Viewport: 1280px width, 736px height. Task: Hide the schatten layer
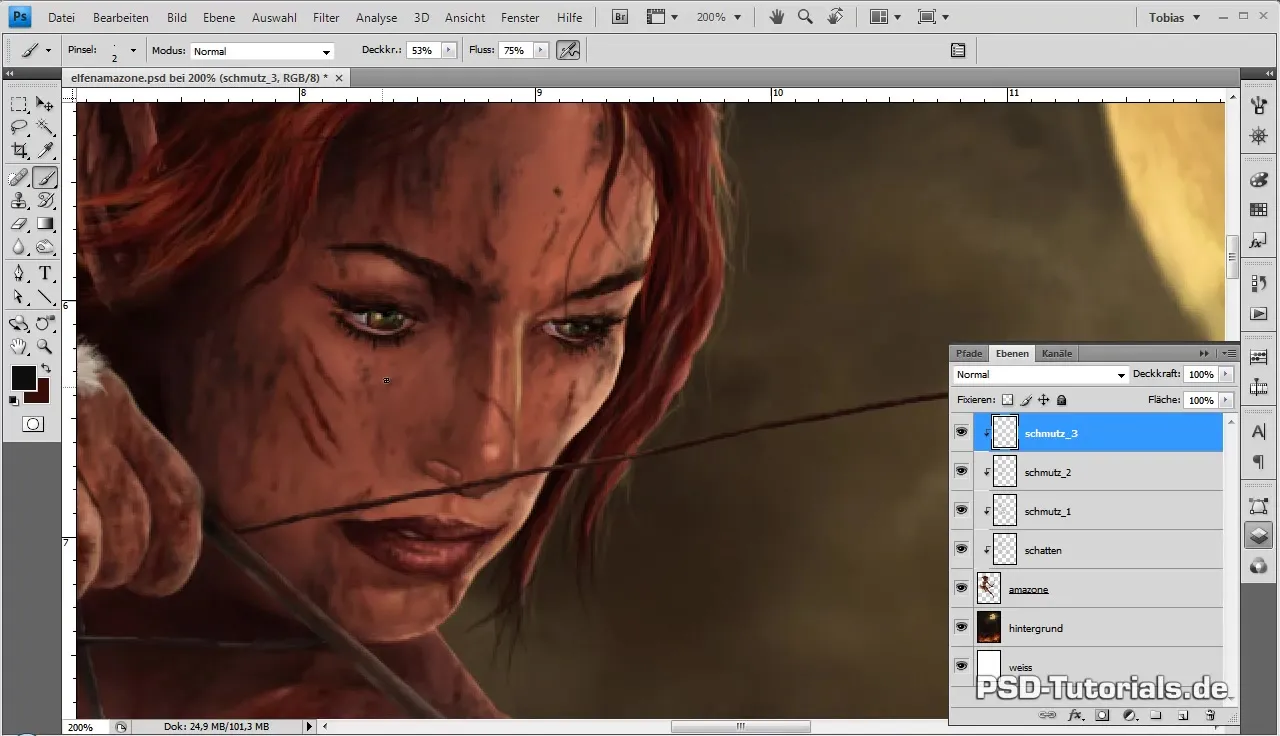coord(961,549)
